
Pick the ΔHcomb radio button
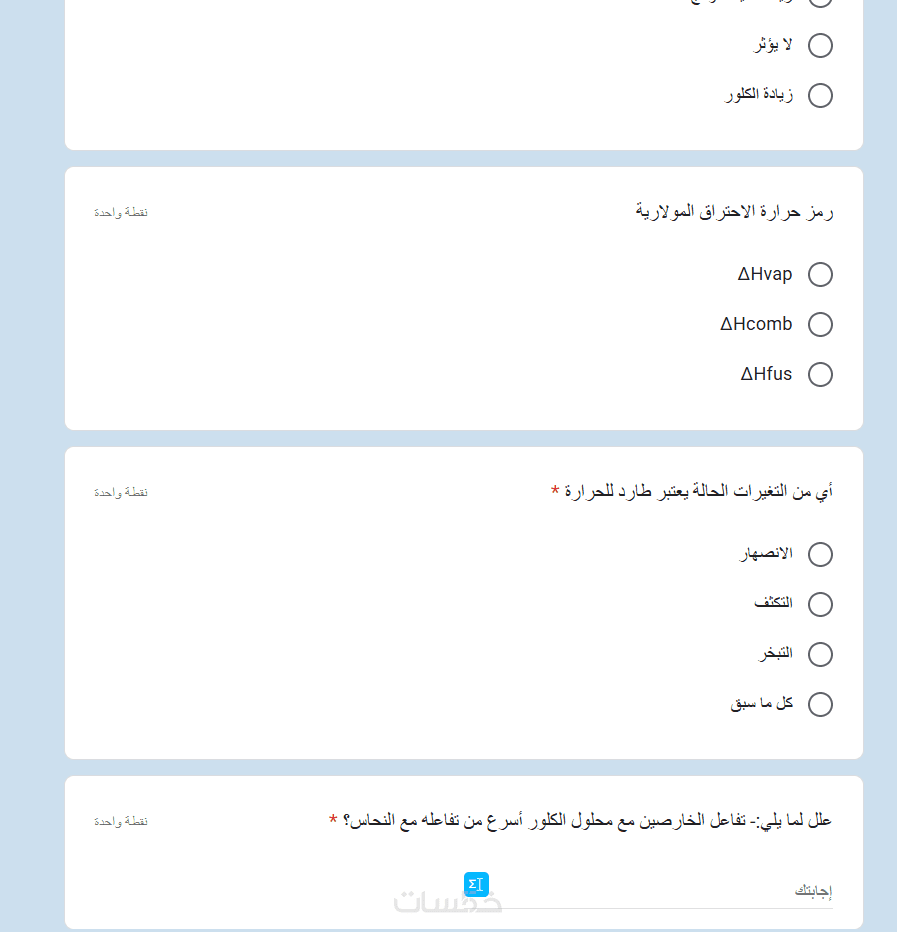[x=820, y=325]
